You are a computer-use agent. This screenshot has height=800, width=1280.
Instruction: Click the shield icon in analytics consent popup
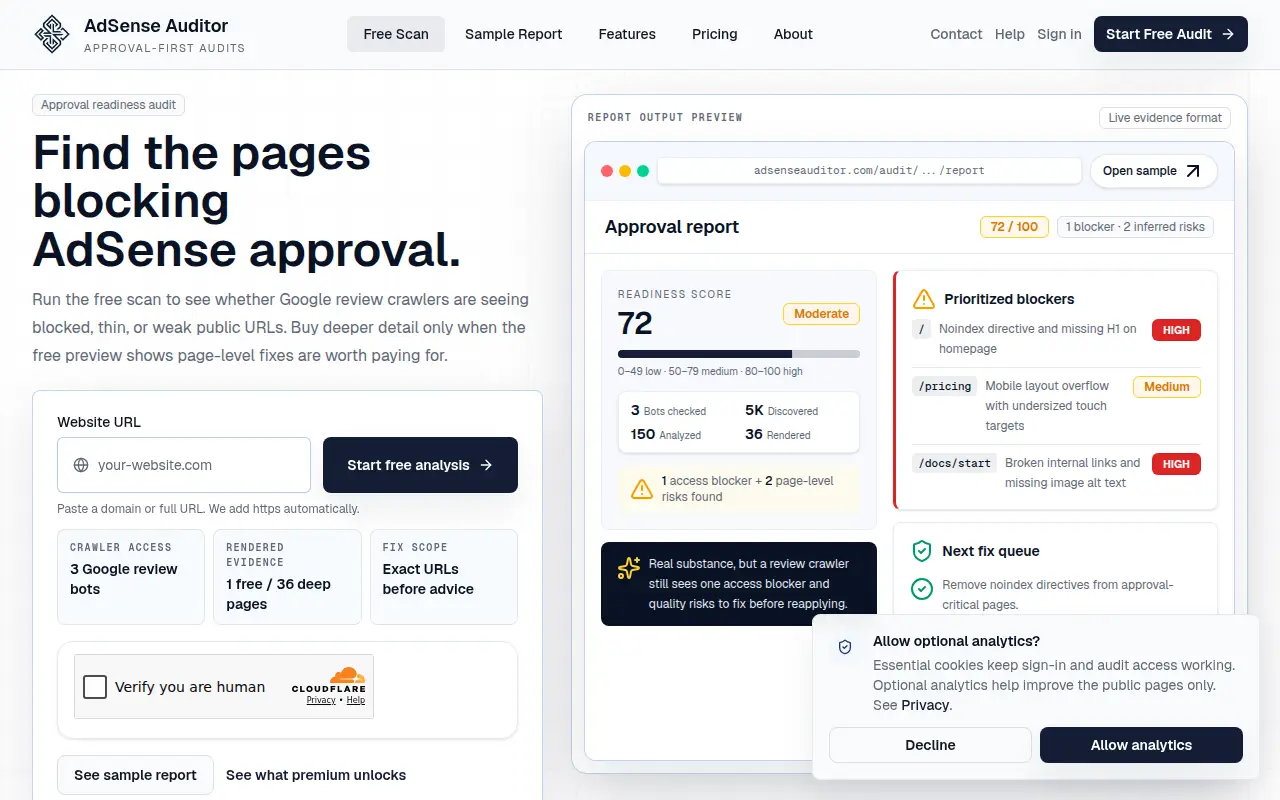(x=845, y=647)
